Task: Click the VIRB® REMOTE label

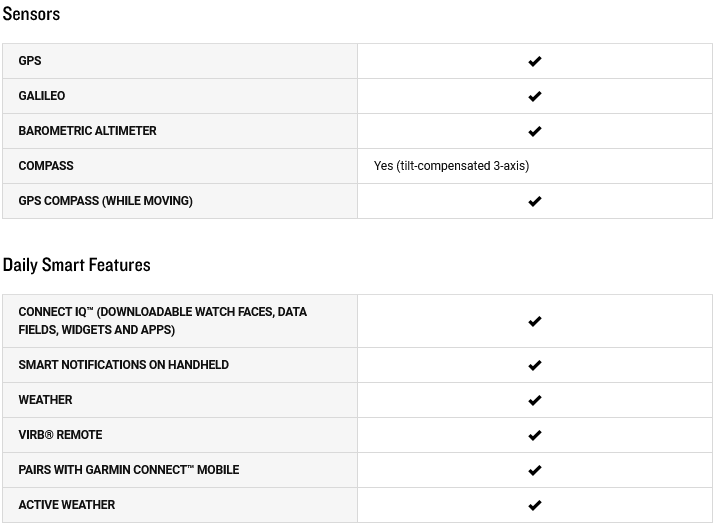Action: (60, 435)
